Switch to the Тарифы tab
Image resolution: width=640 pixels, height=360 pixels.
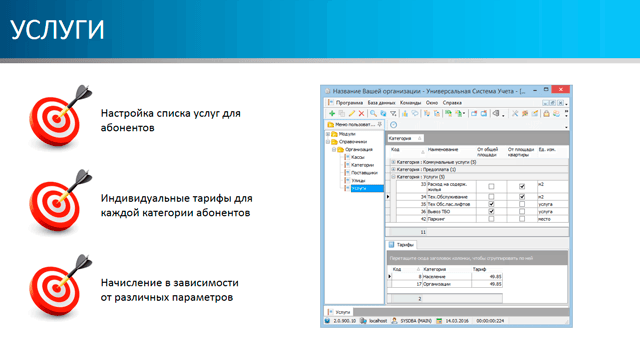(x=401, y=244)
